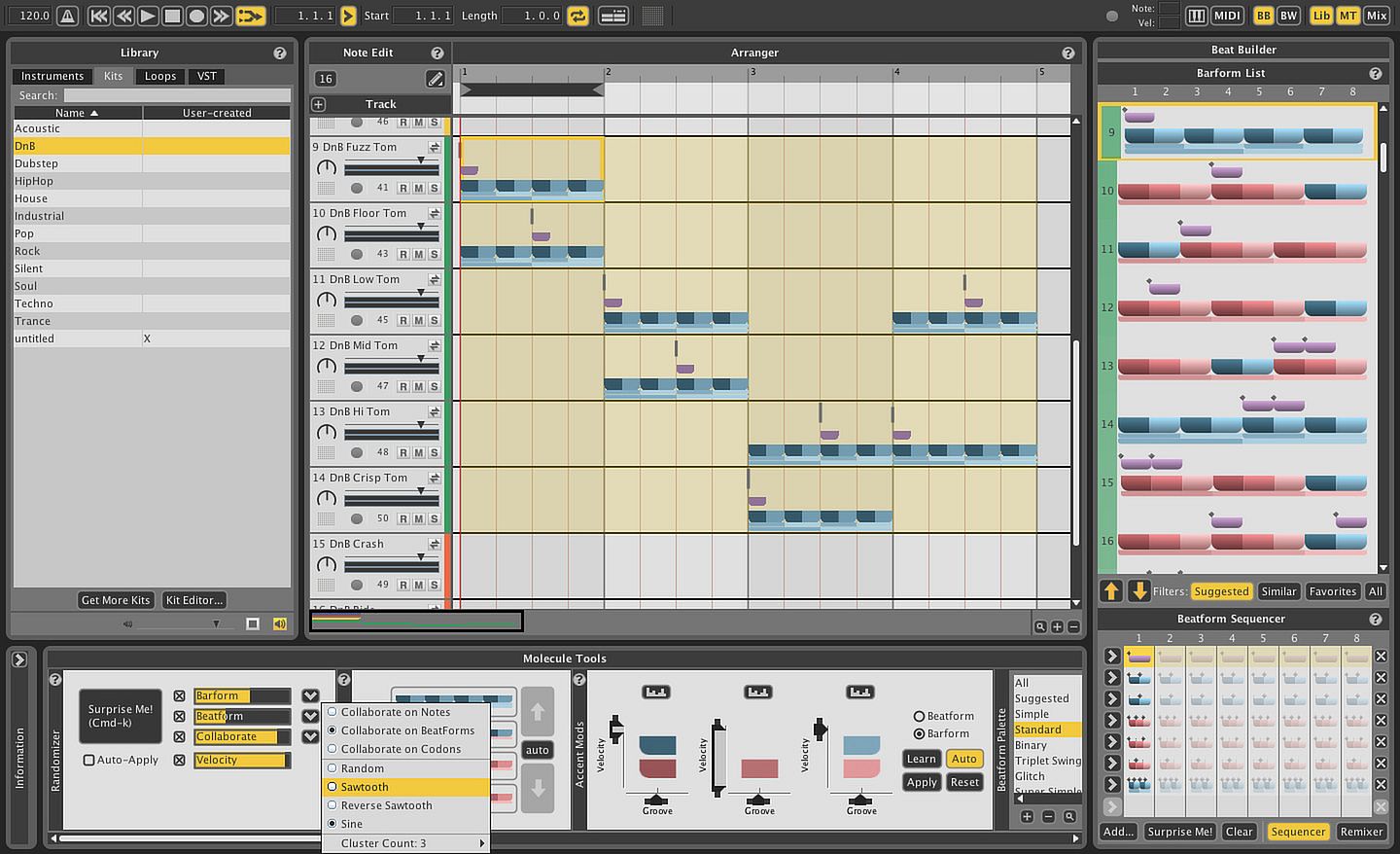Viewport: 1400px width, 854px height.
Task: Enable the Auto-Apply checkbox
Action: (89, 760)
